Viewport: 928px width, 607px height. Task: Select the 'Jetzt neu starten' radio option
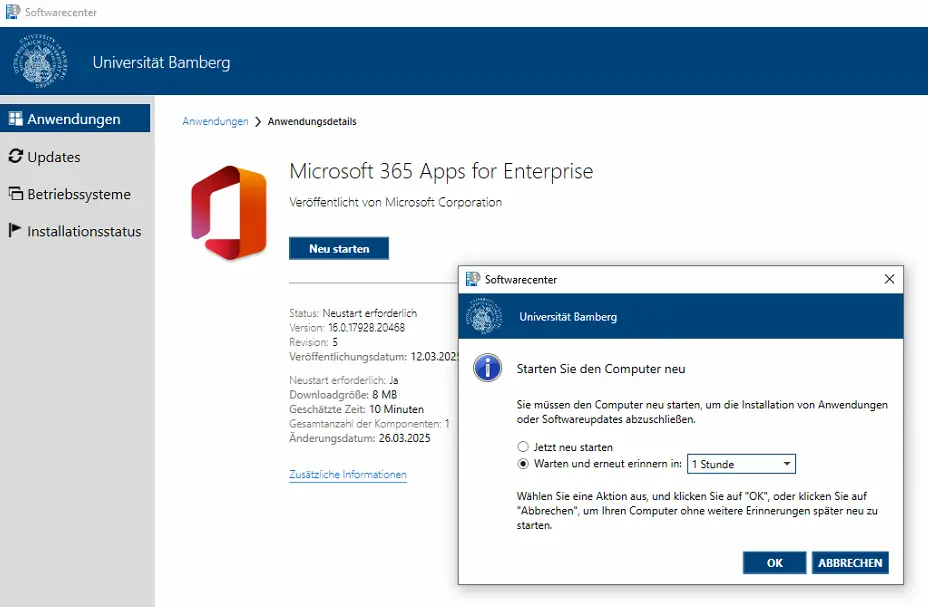tap(523, 447)
